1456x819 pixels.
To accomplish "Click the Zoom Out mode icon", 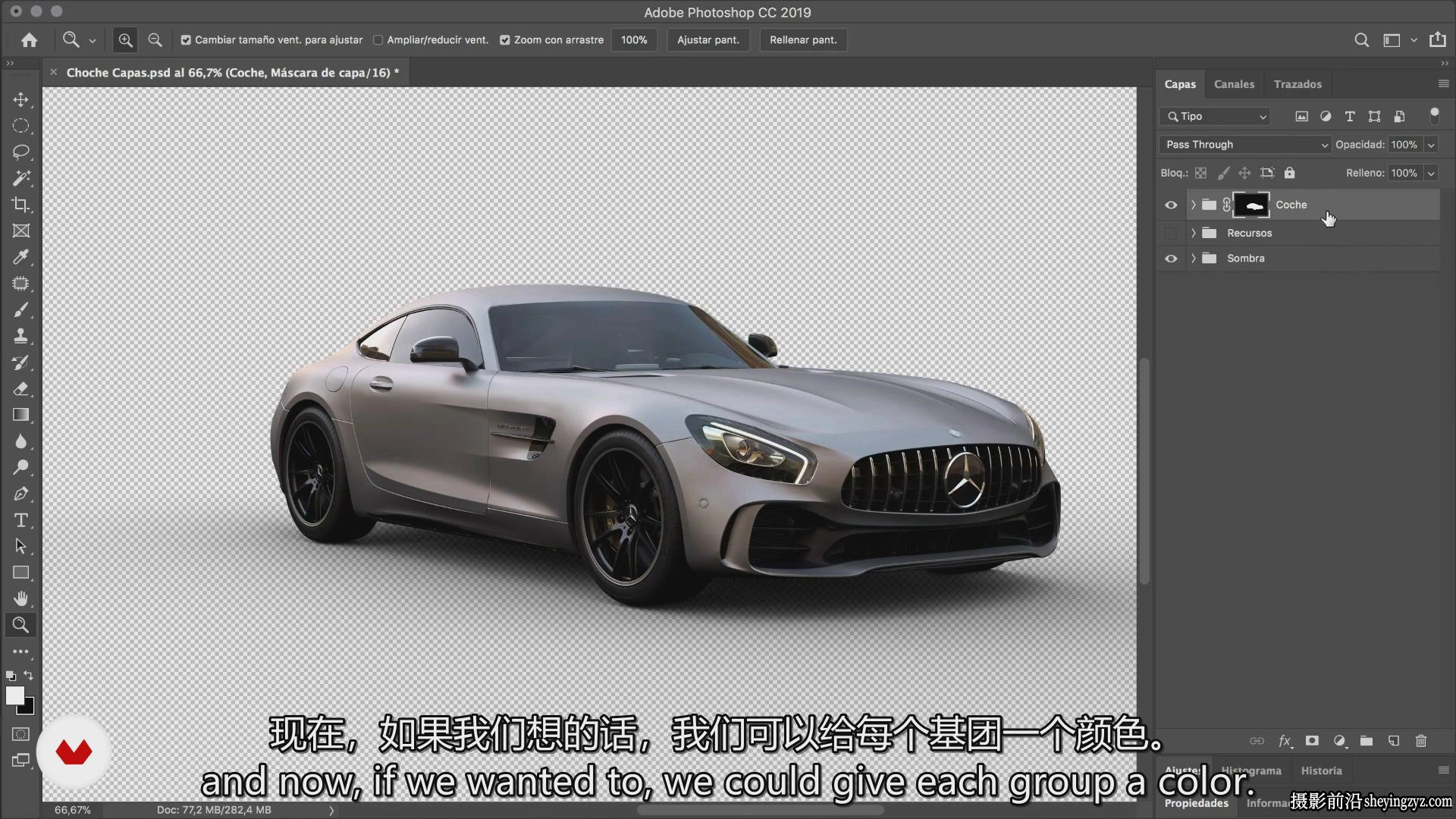I will [x=155, y=40].
